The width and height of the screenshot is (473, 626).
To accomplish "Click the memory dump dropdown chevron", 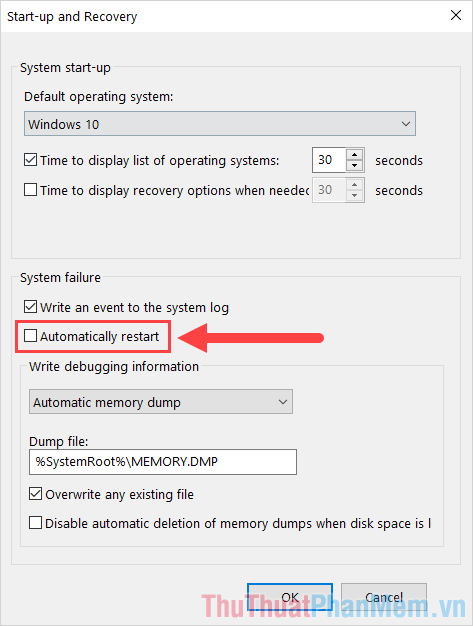I will pyautogui.click(x=283, y=402).
